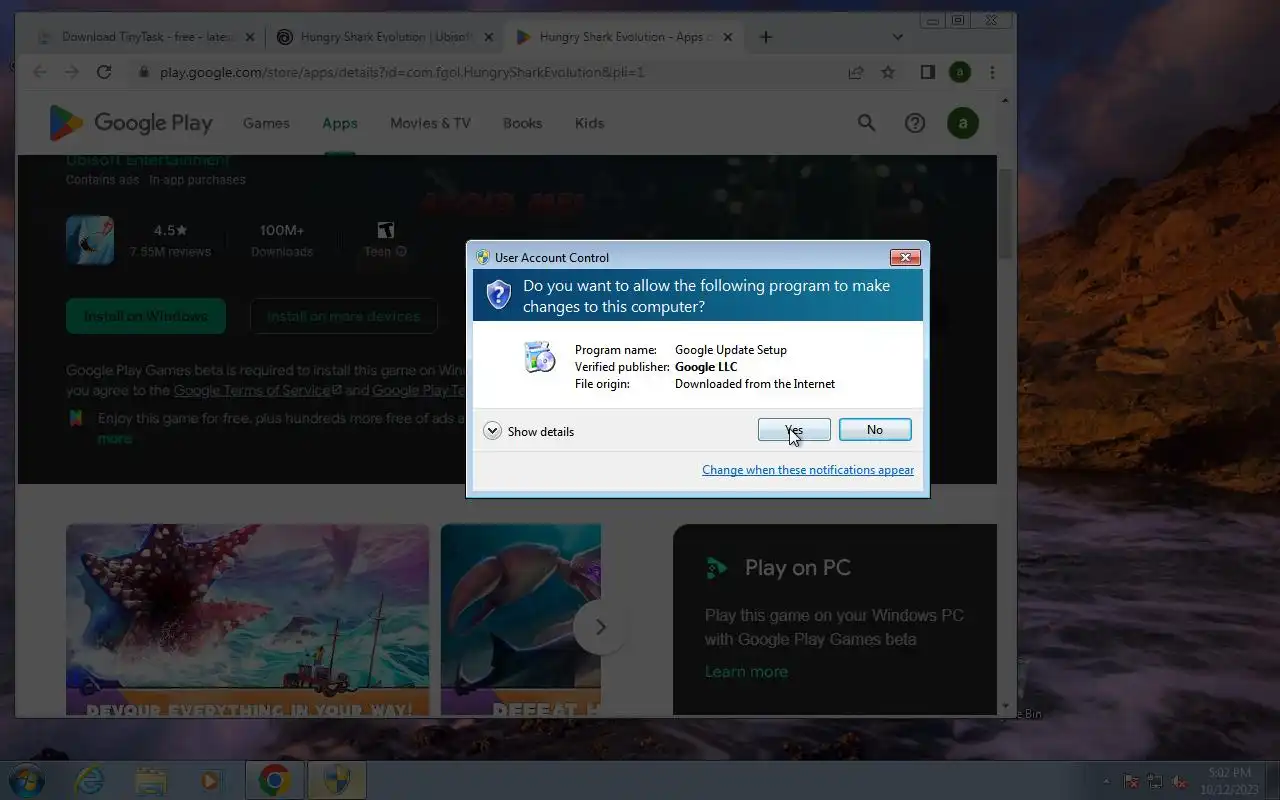1280x800 pixels.
Task: Click the Hungry Shark app icon
Action: (90, 240)
